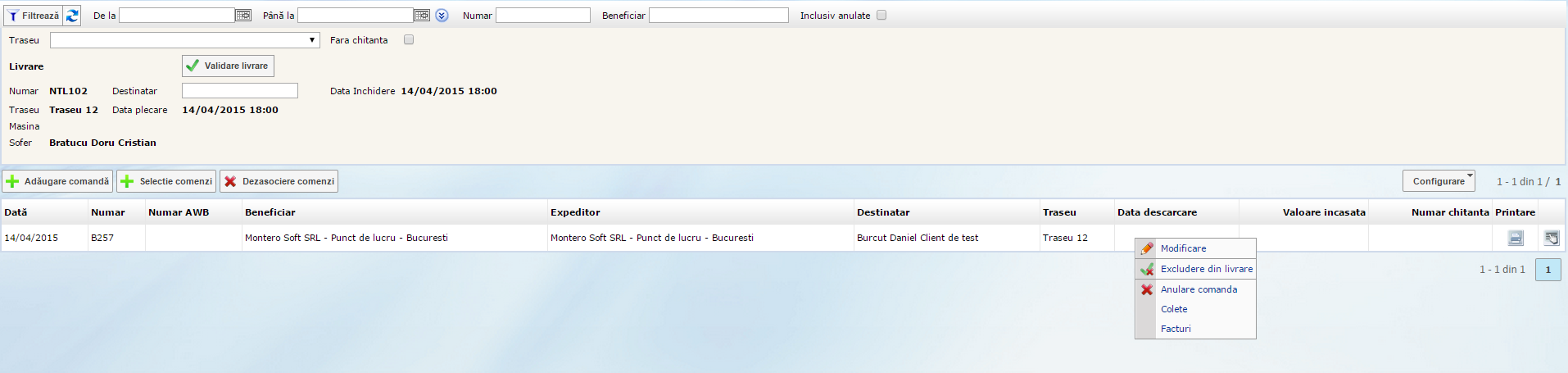Open the 'De la' date calendar picker

pyautogui.click(x=243, y=16)
